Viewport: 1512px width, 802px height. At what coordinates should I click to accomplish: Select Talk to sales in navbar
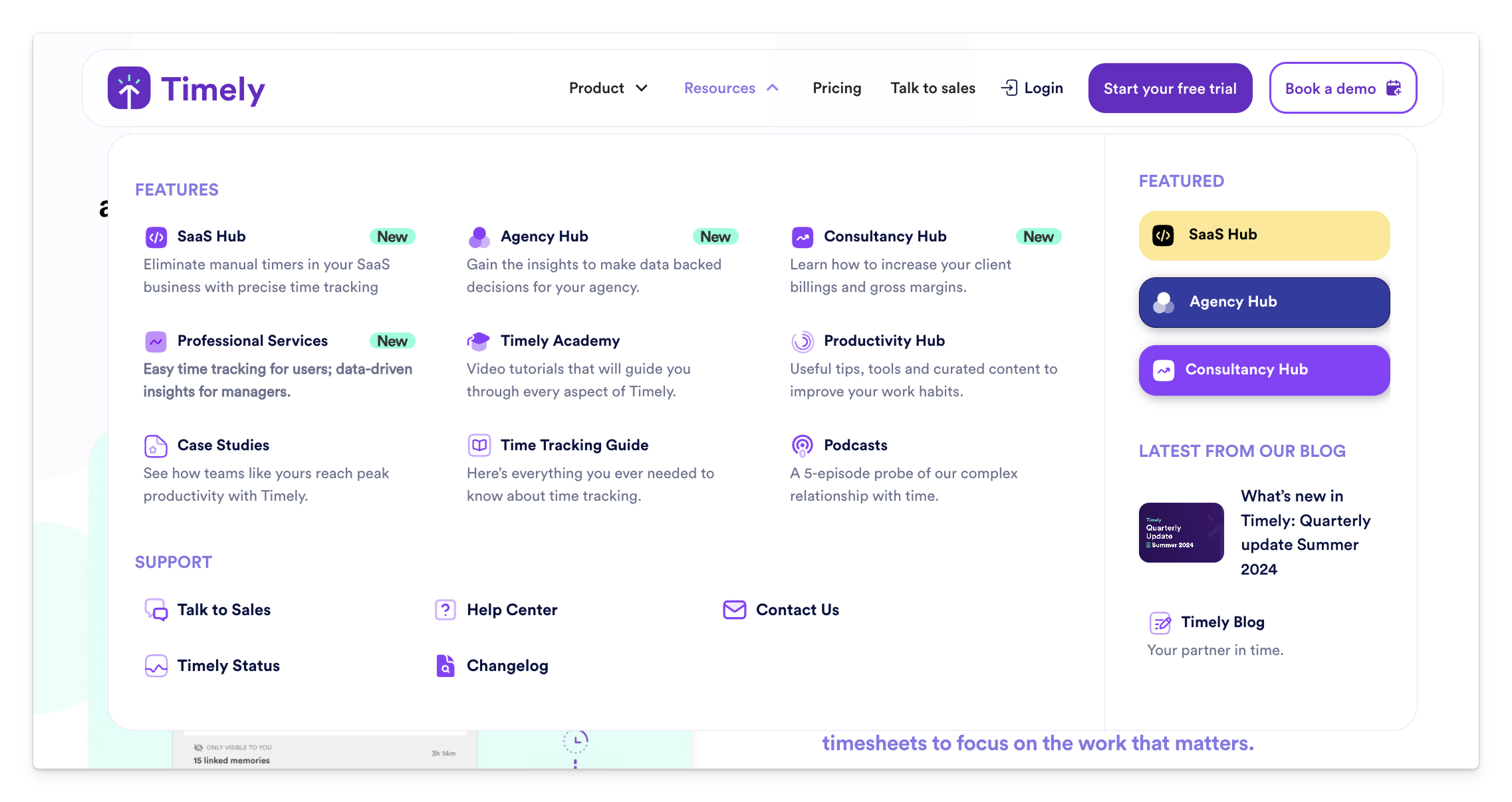932,88
